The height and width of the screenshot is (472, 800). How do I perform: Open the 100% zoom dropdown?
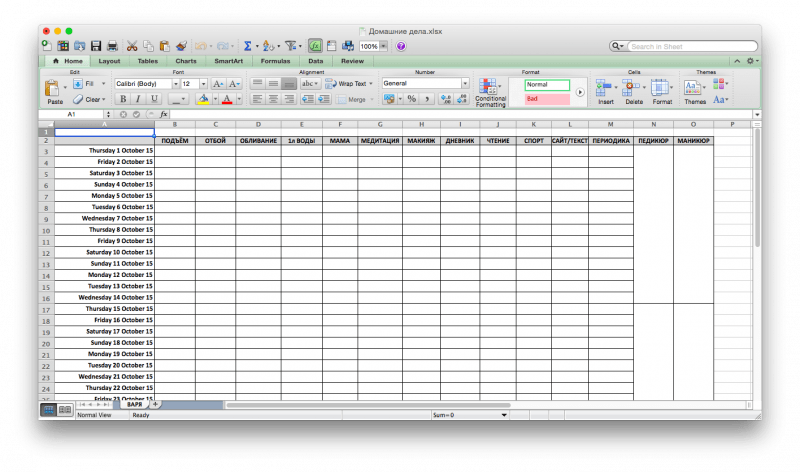(x=385, y=46)
